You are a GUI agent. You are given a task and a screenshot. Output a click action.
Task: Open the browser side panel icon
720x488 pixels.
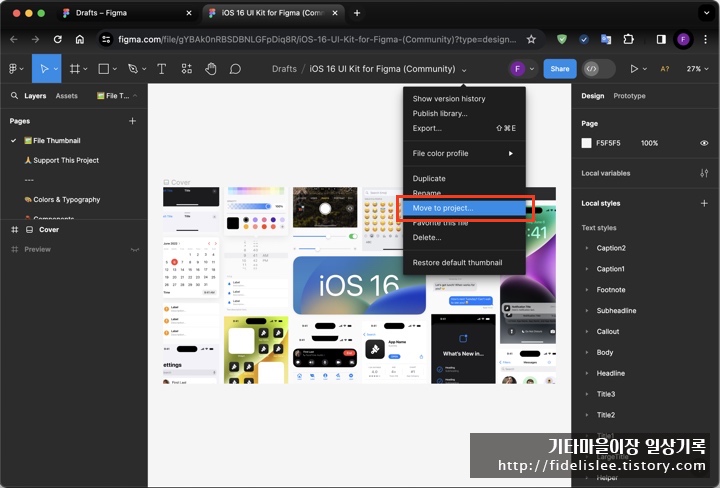click(661, 39)
